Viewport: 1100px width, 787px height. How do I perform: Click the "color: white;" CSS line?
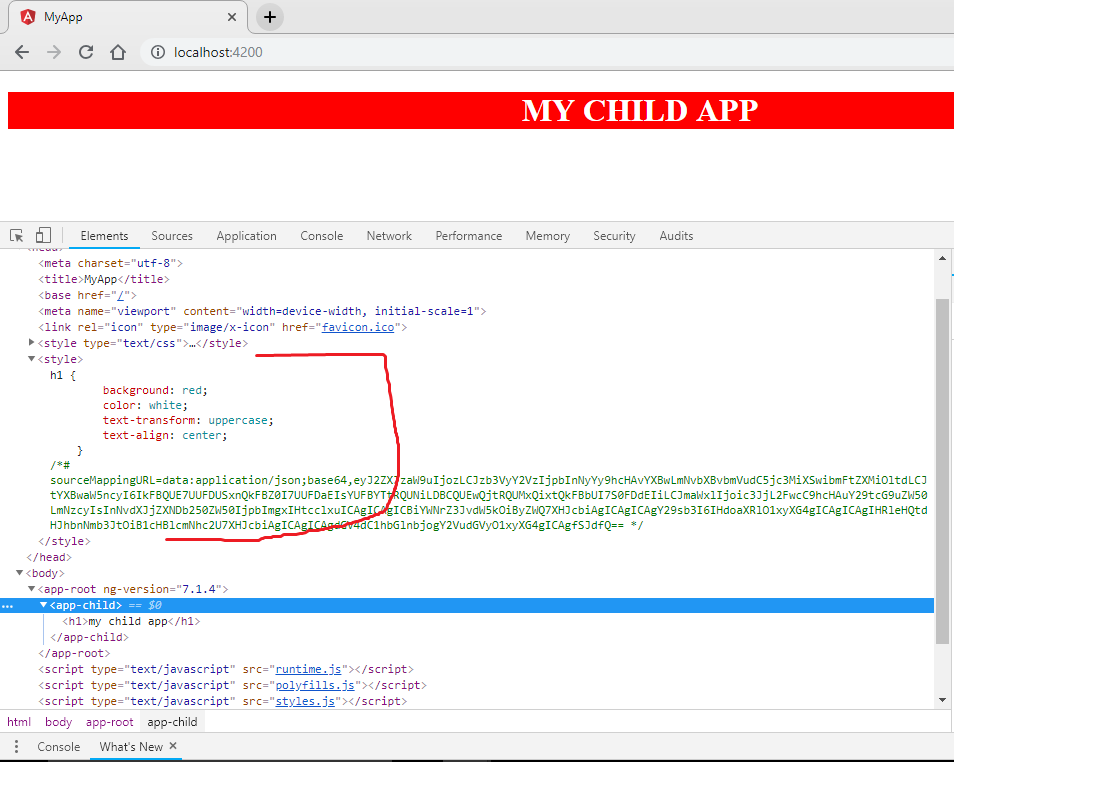[x=145, y=405]
